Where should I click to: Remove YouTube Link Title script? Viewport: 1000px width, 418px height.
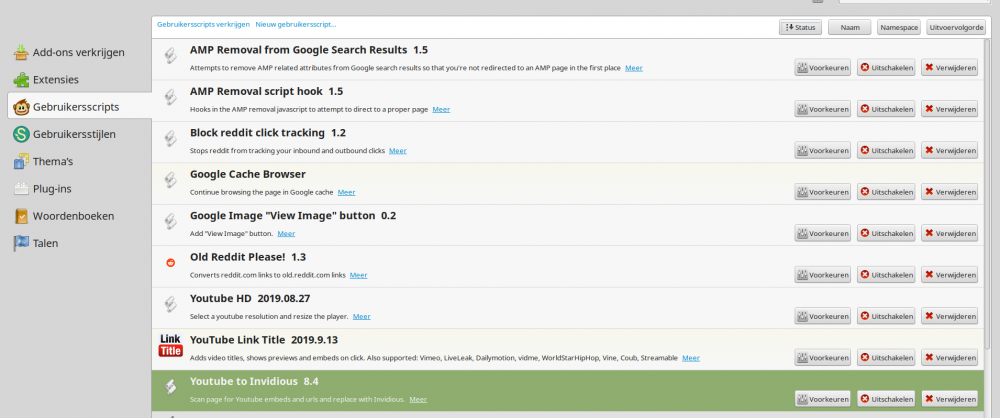click(950, 357)
